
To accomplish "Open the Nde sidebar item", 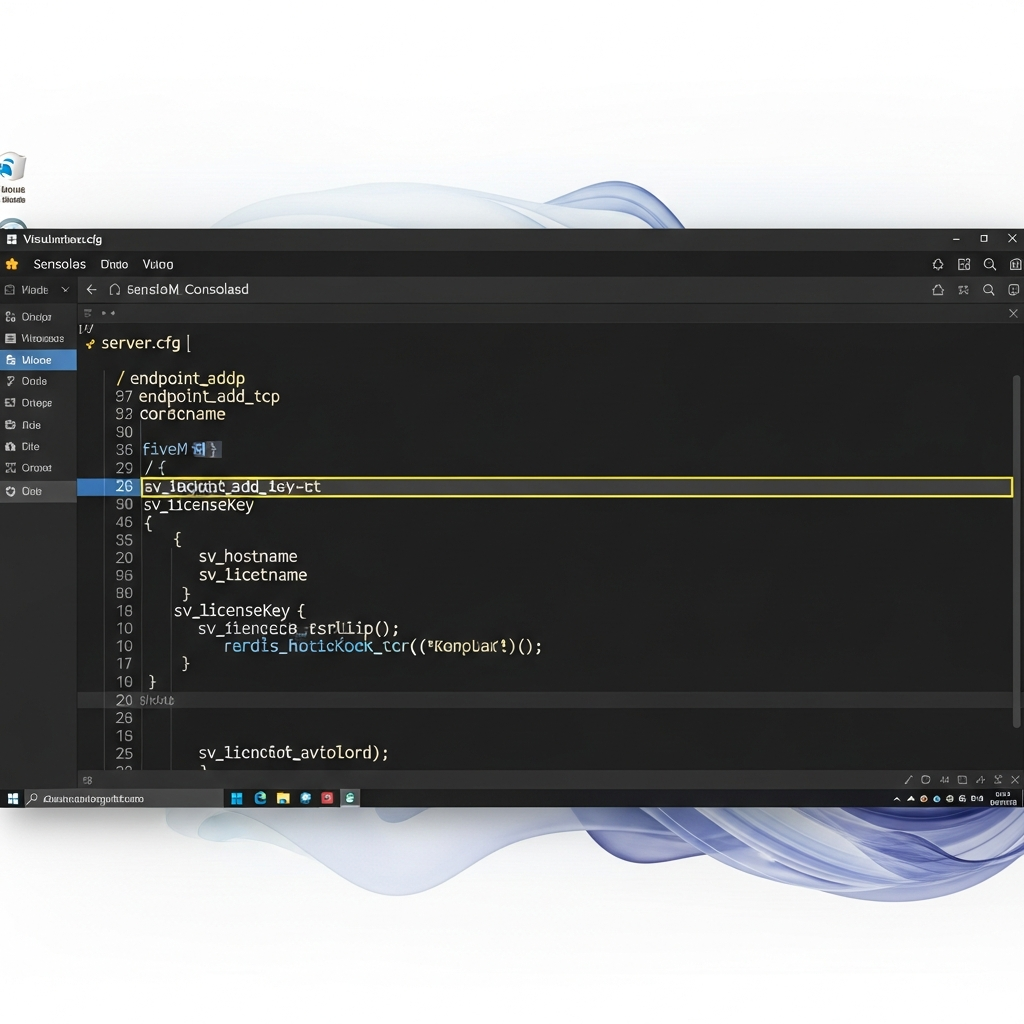I will coord(37,425).
